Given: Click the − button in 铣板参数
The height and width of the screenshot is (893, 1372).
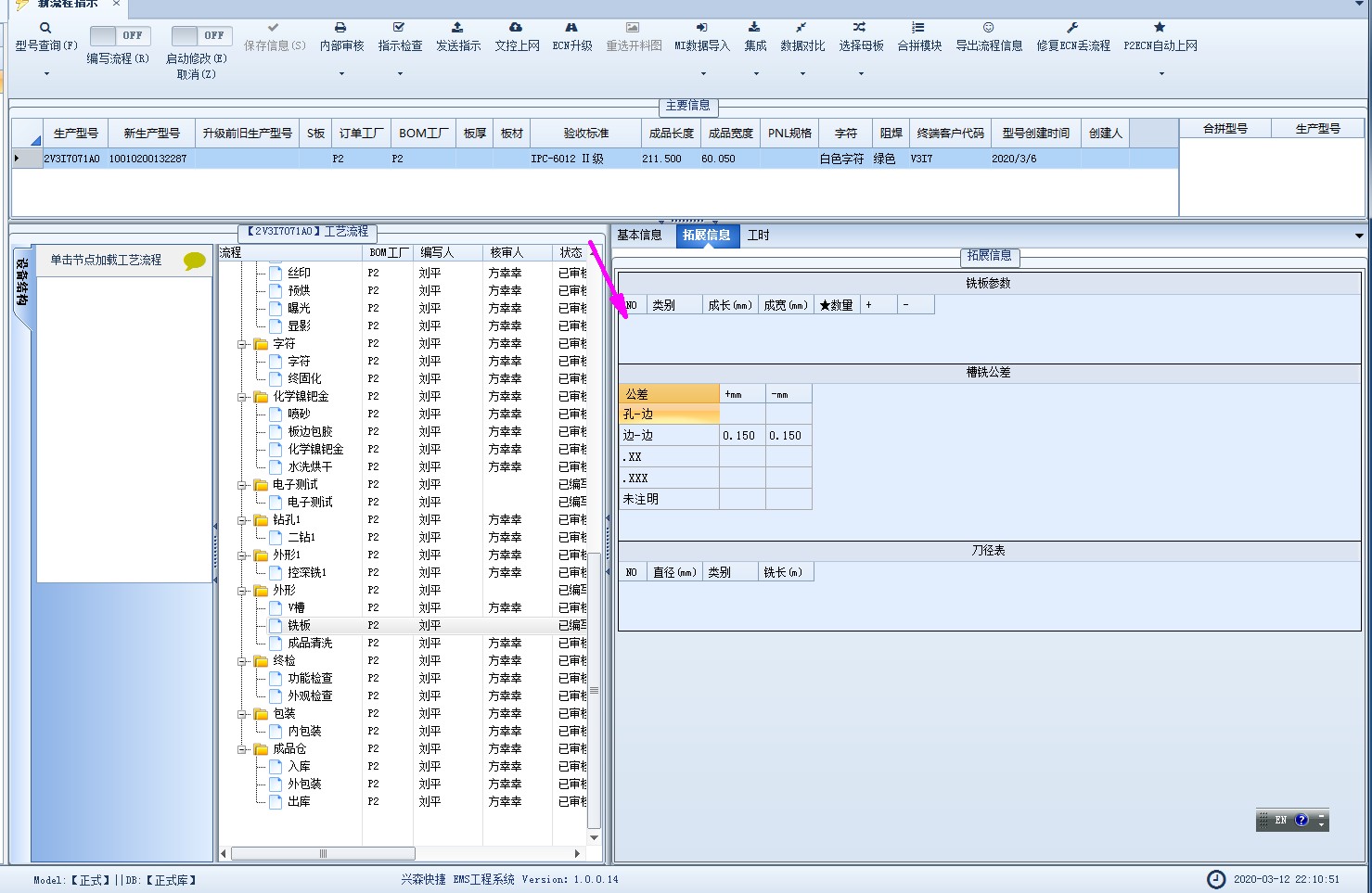Looking at the screenshot, I should click(916, 305).
